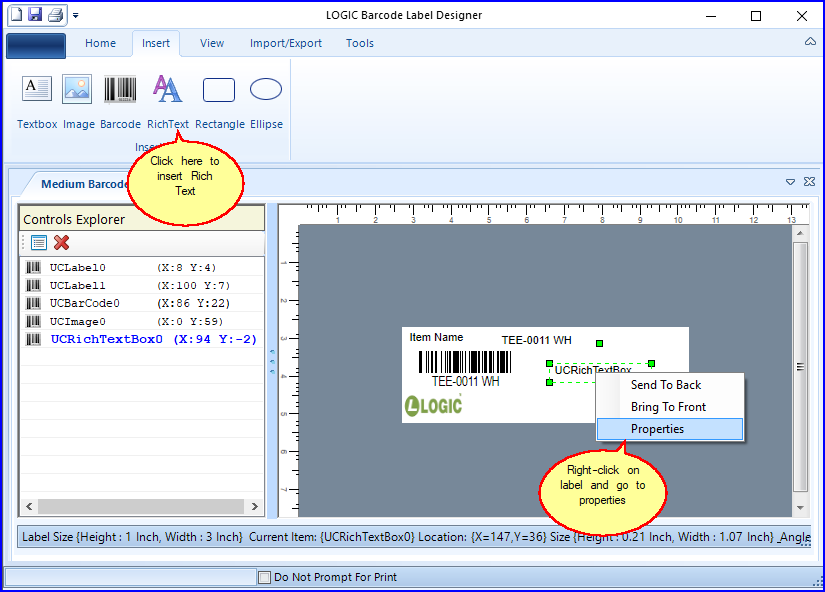Insert a Rectangle shape

(x=220, y=102)
